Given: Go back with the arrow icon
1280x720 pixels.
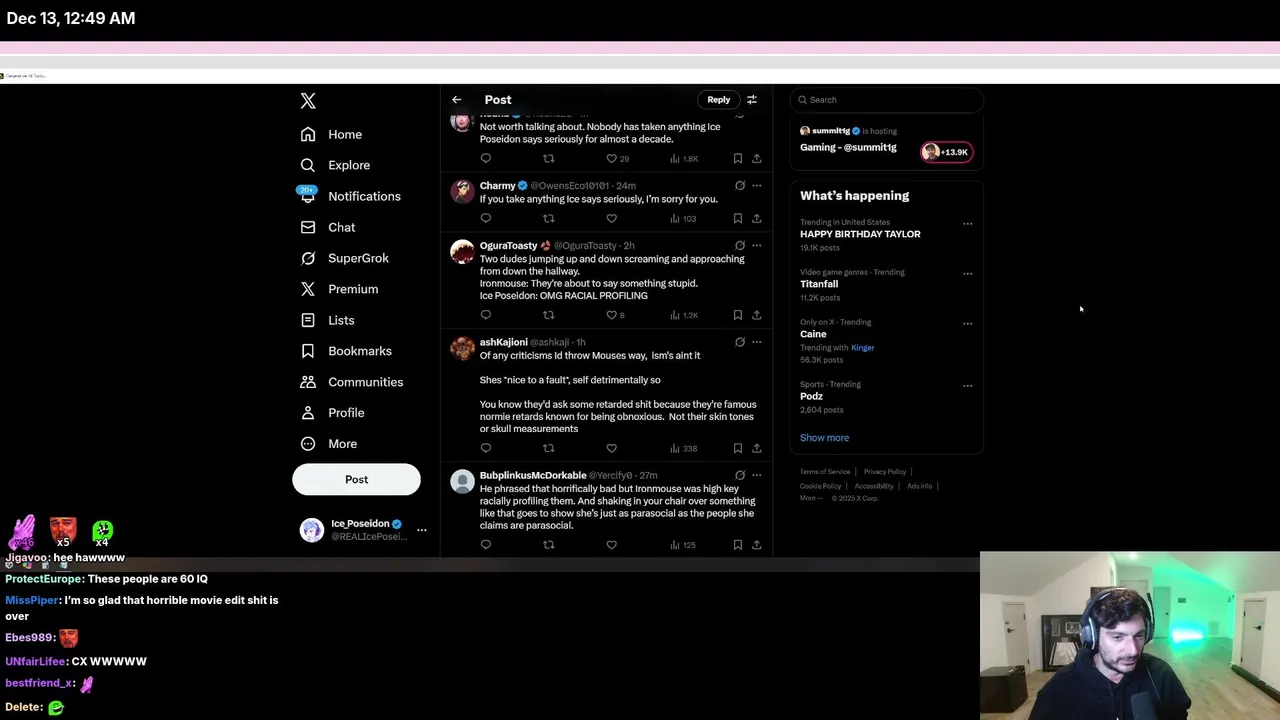Looking at the screenshot, I should (x=456, y=100).
